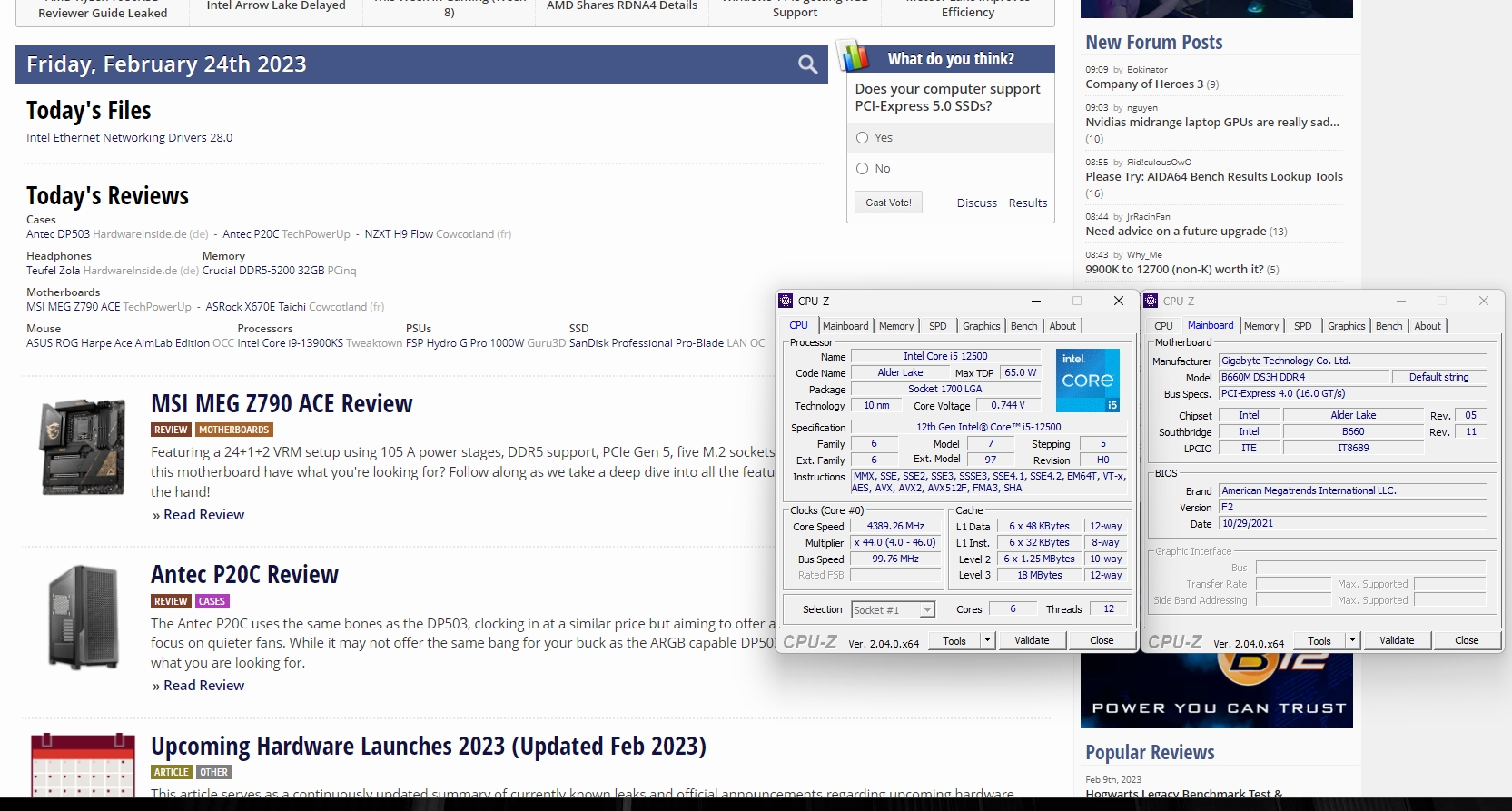Click Tools button in right CPU-Z window
This screenshot has width=1512, height=811.
click(x=1319, y=640)
